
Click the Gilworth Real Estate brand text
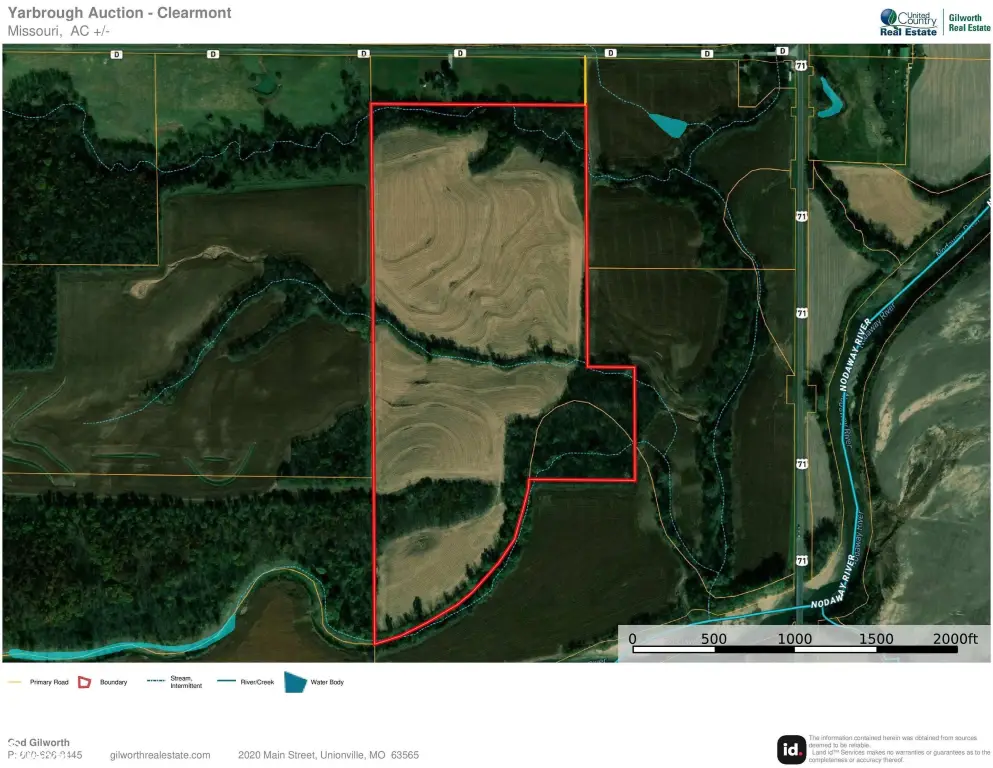tap(965, 23)
